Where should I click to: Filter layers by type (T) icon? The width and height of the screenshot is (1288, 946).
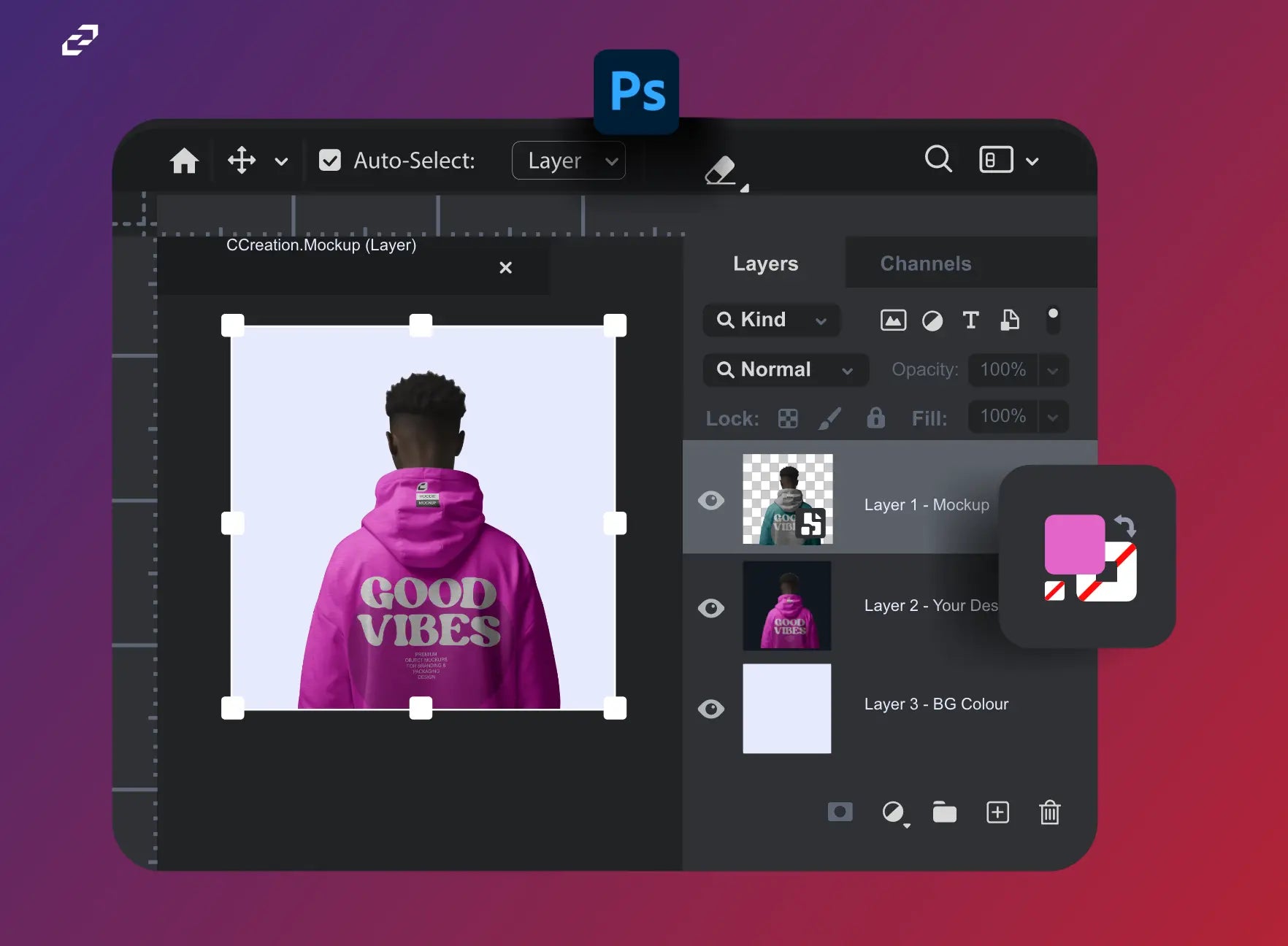[970, 320]
